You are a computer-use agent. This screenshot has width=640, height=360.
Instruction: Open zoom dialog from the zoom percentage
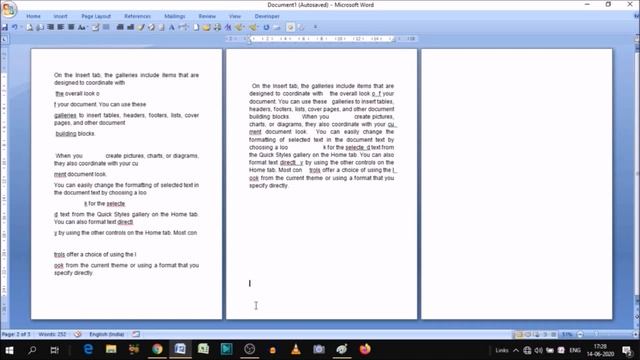point(567,335)
